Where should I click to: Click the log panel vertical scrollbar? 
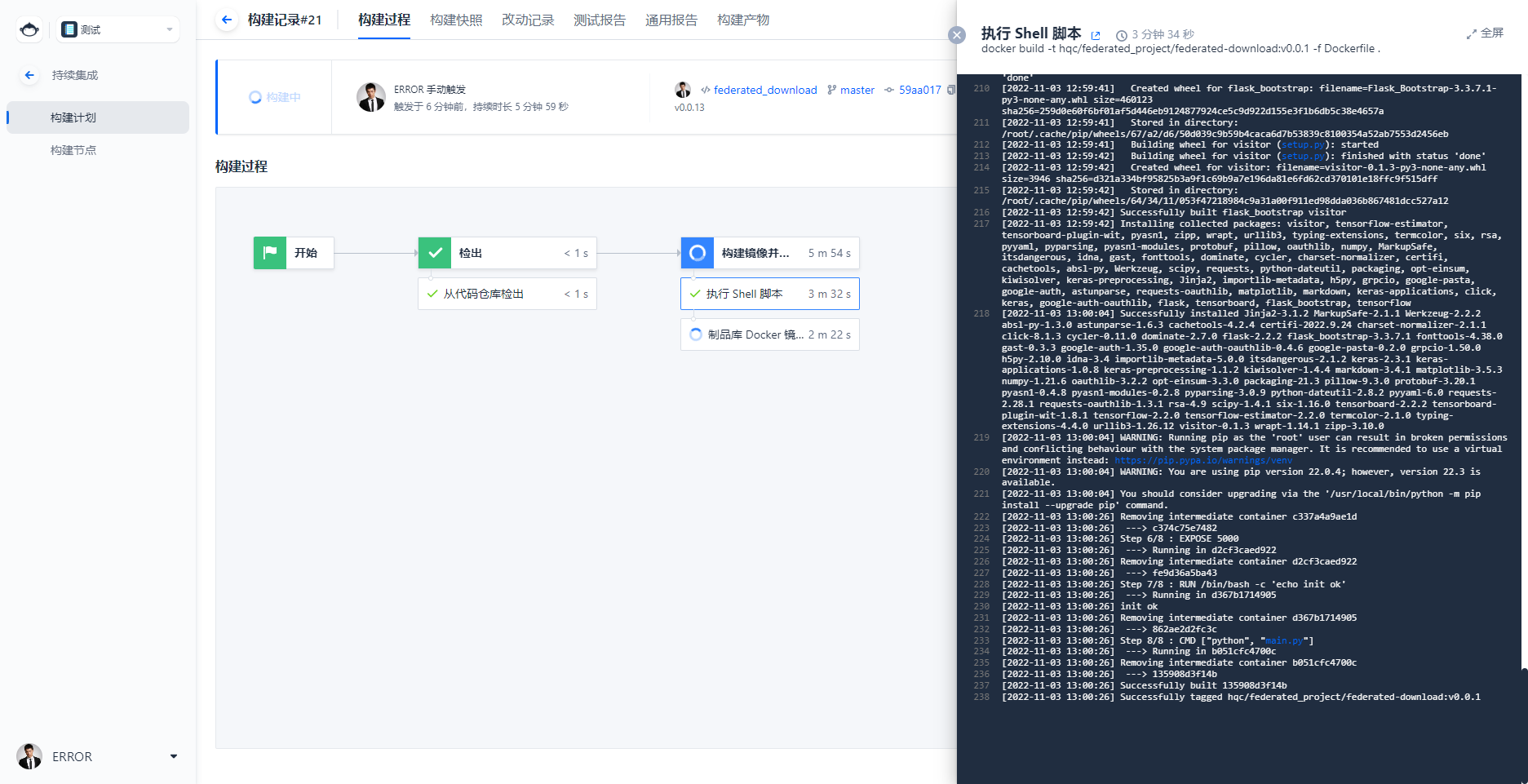1524,726
